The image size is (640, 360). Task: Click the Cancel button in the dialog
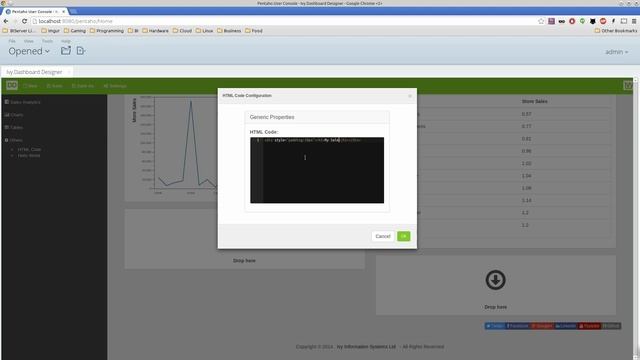click(382, 236)
